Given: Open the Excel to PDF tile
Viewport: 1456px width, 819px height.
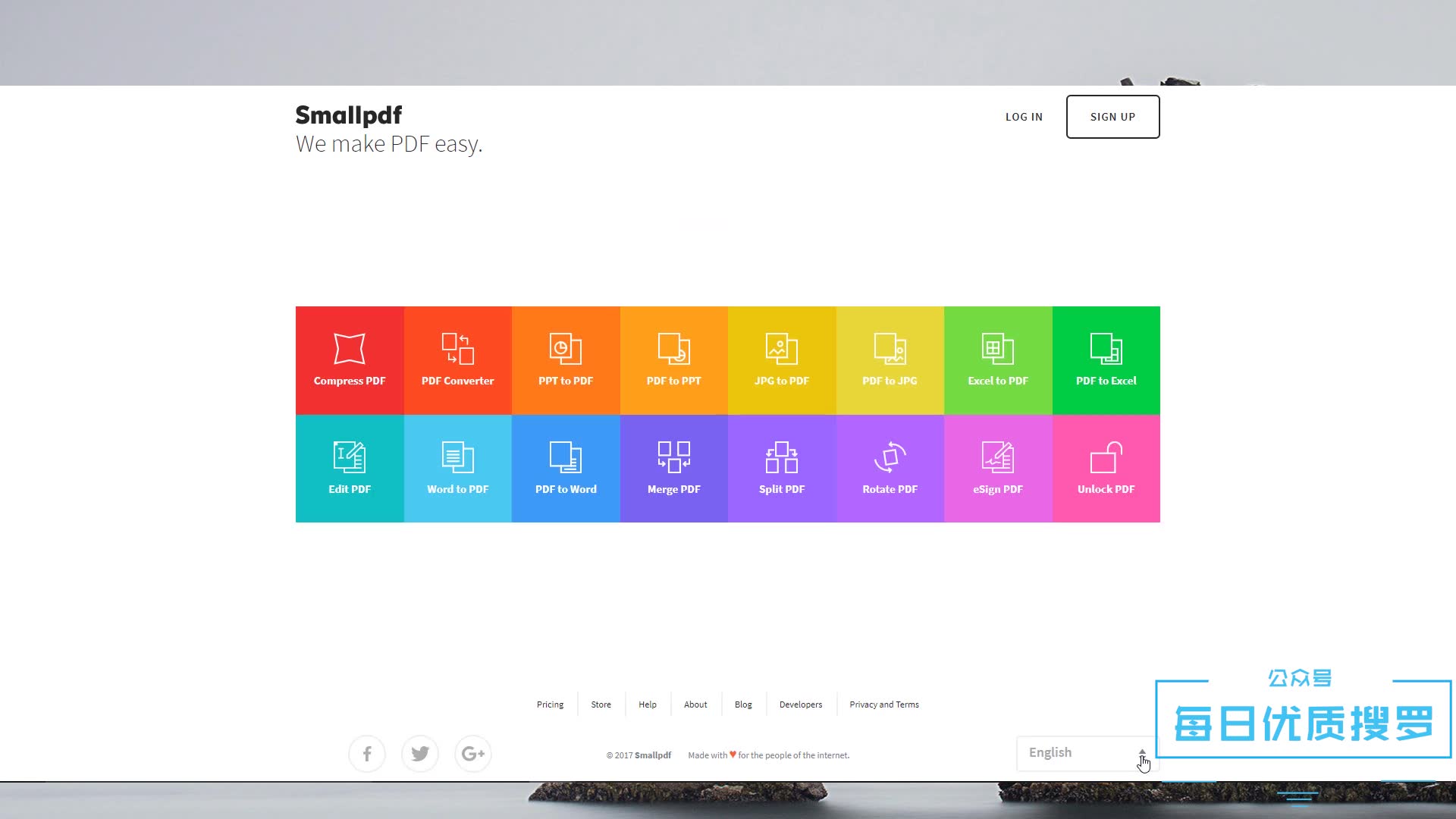Looking at the screenshot, I should pos(998,360).
